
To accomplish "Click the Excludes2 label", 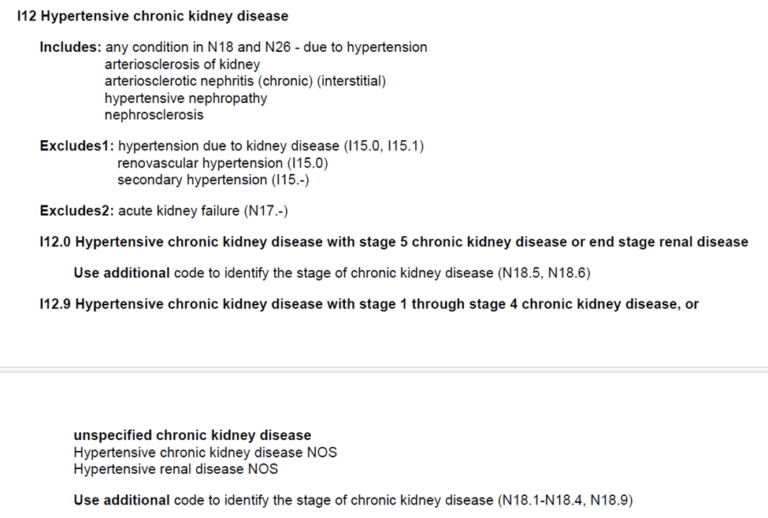I will pyautogui.click(x=77, y=211).
